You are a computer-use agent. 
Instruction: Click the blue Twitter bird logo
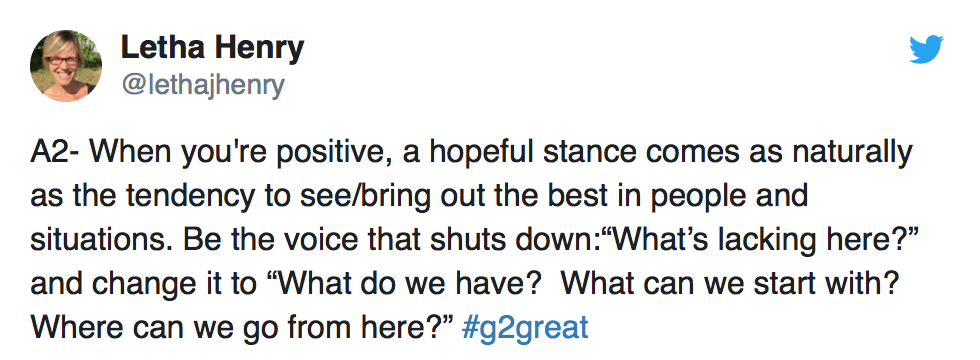926,49
